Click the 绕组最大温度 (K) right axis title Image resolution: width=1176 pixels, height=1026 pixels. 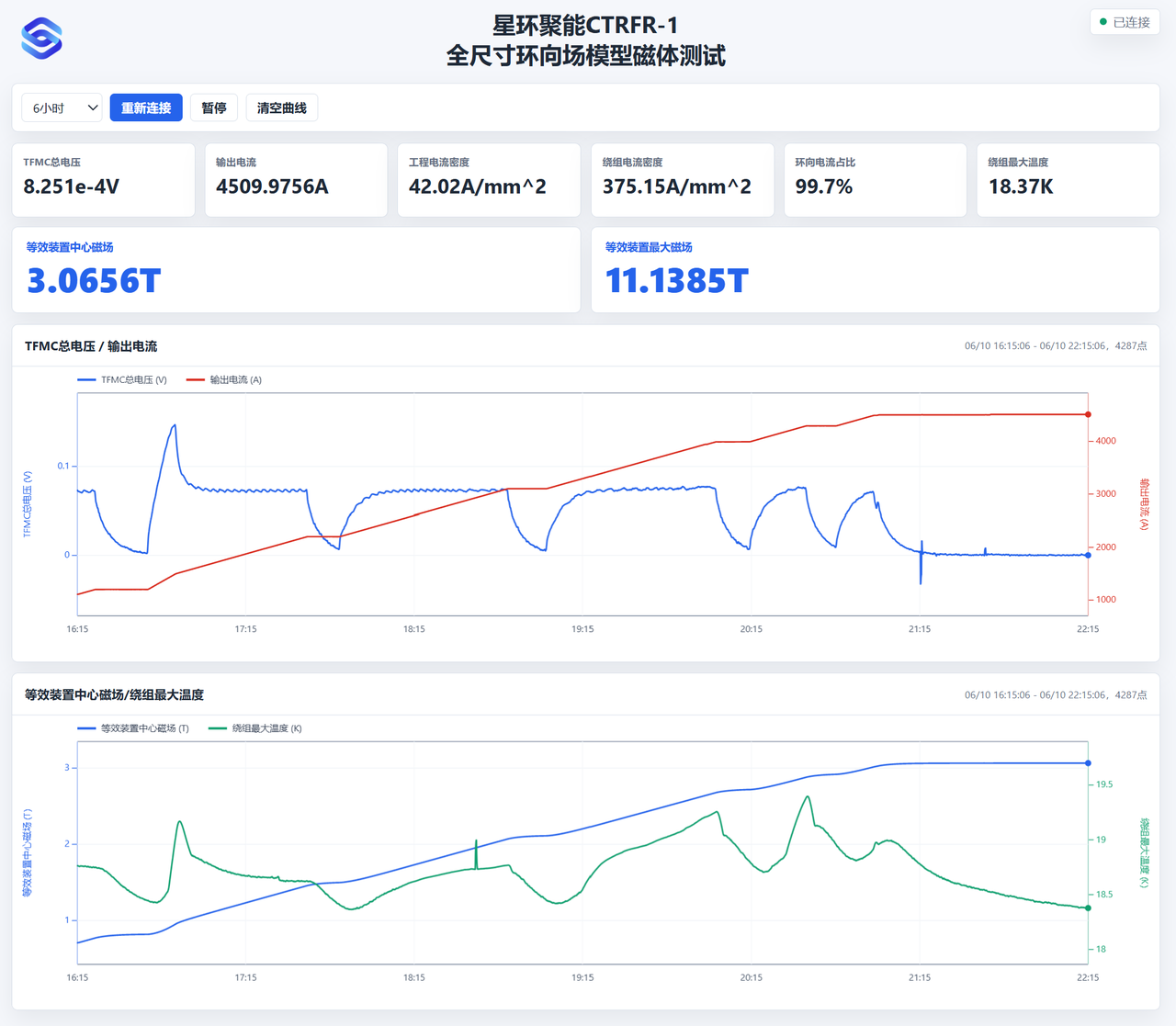1145,852
